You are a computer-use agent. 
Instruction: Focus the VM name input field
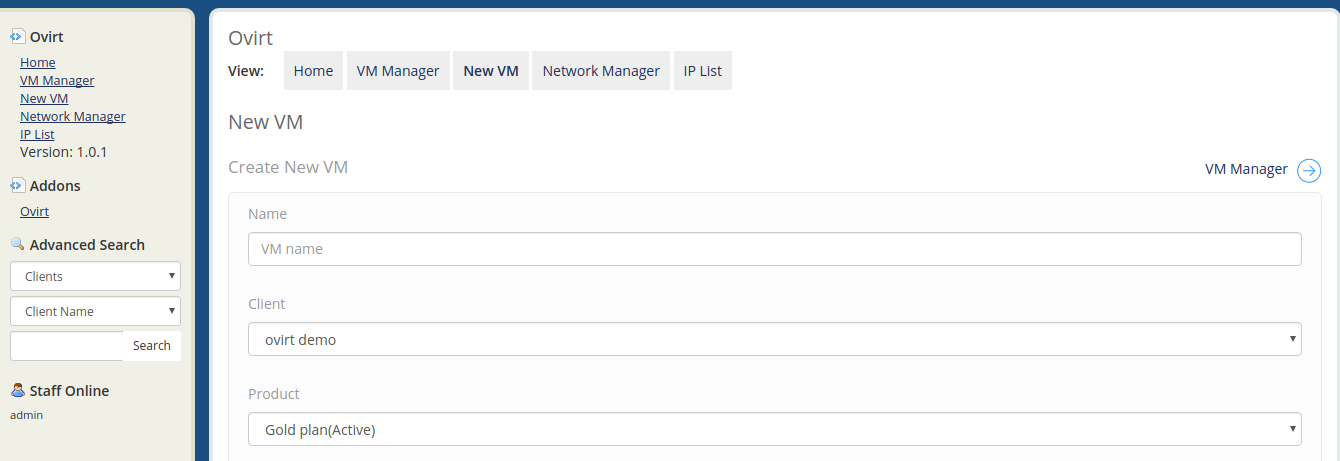775,249
